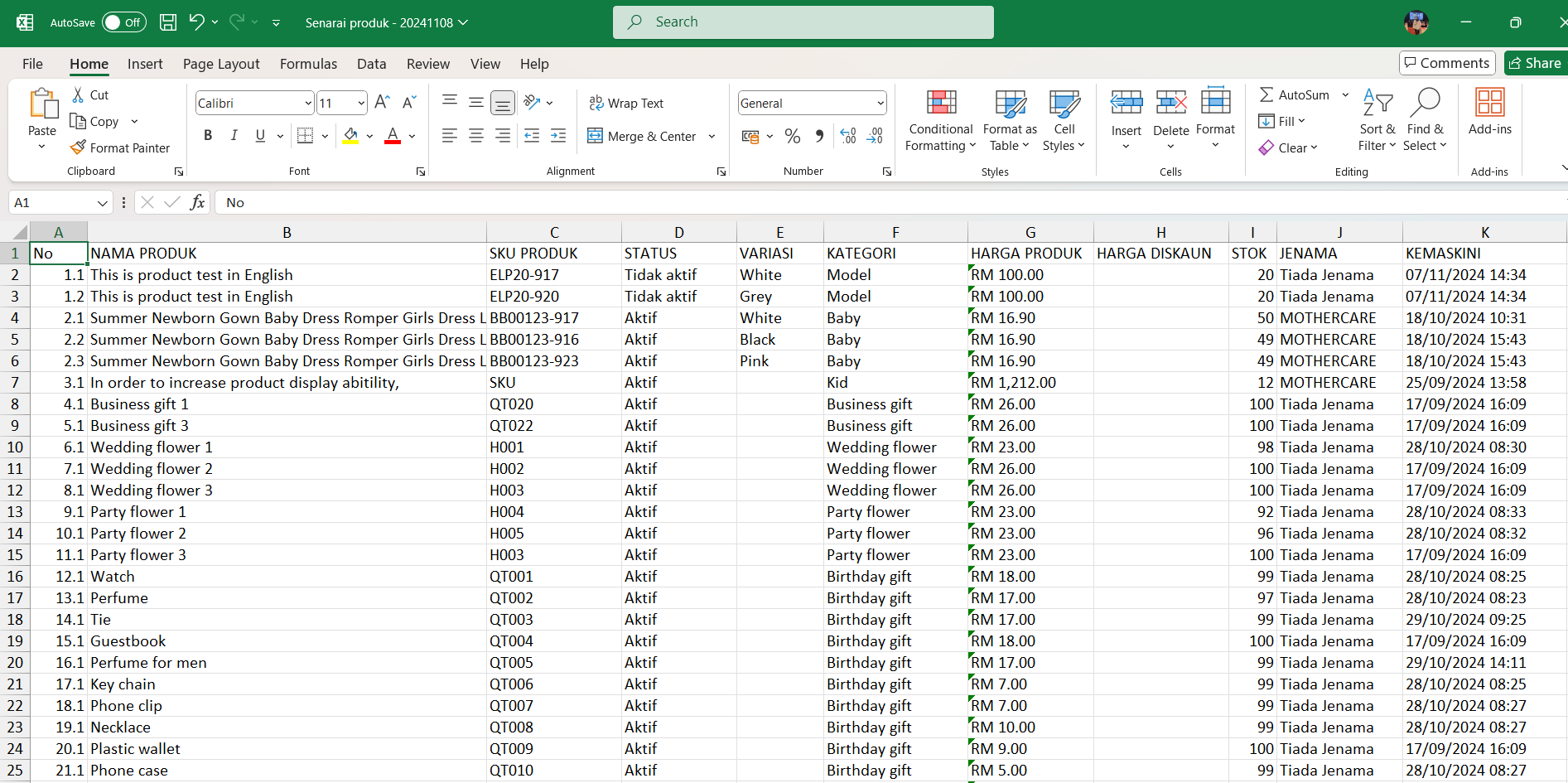The height and width of the screenshot is (783, 1568).
Task: Click the Insert Function fx icon
Action: (197, 202)
